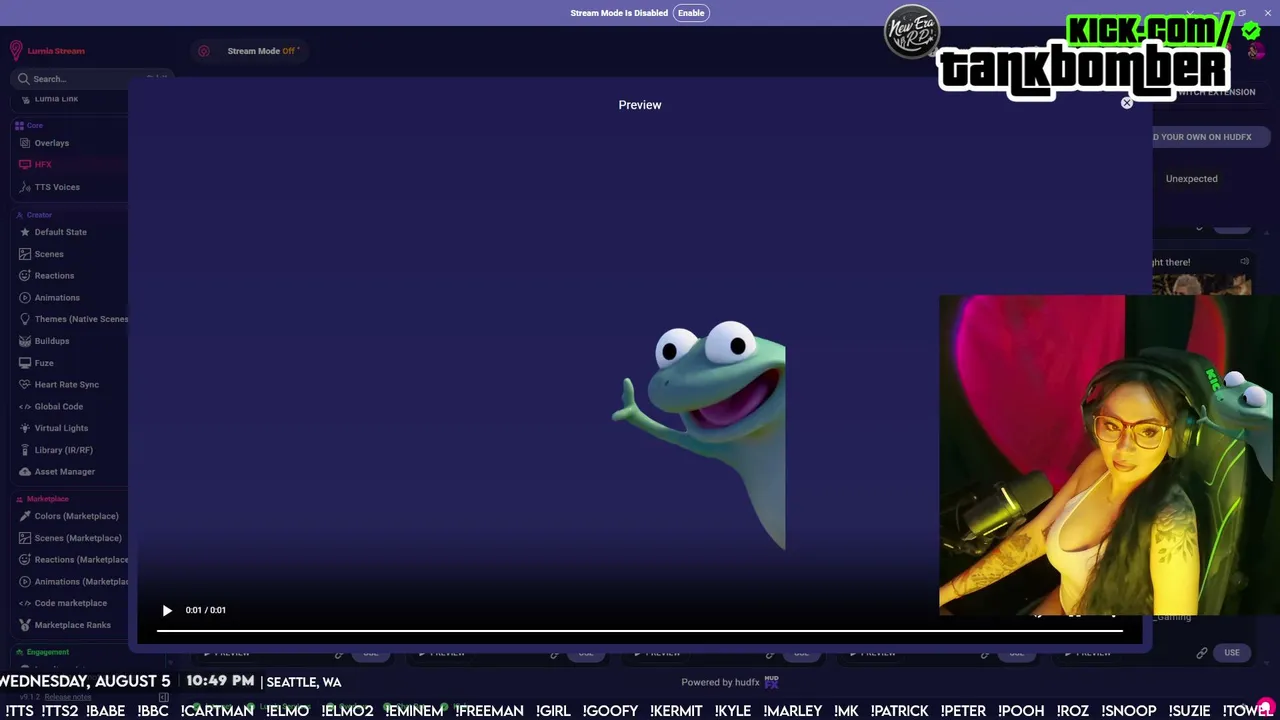Open Overlays via its sidebar icon
The height and width of the screenshot is (720, 1280).
(x=26, y=143)
